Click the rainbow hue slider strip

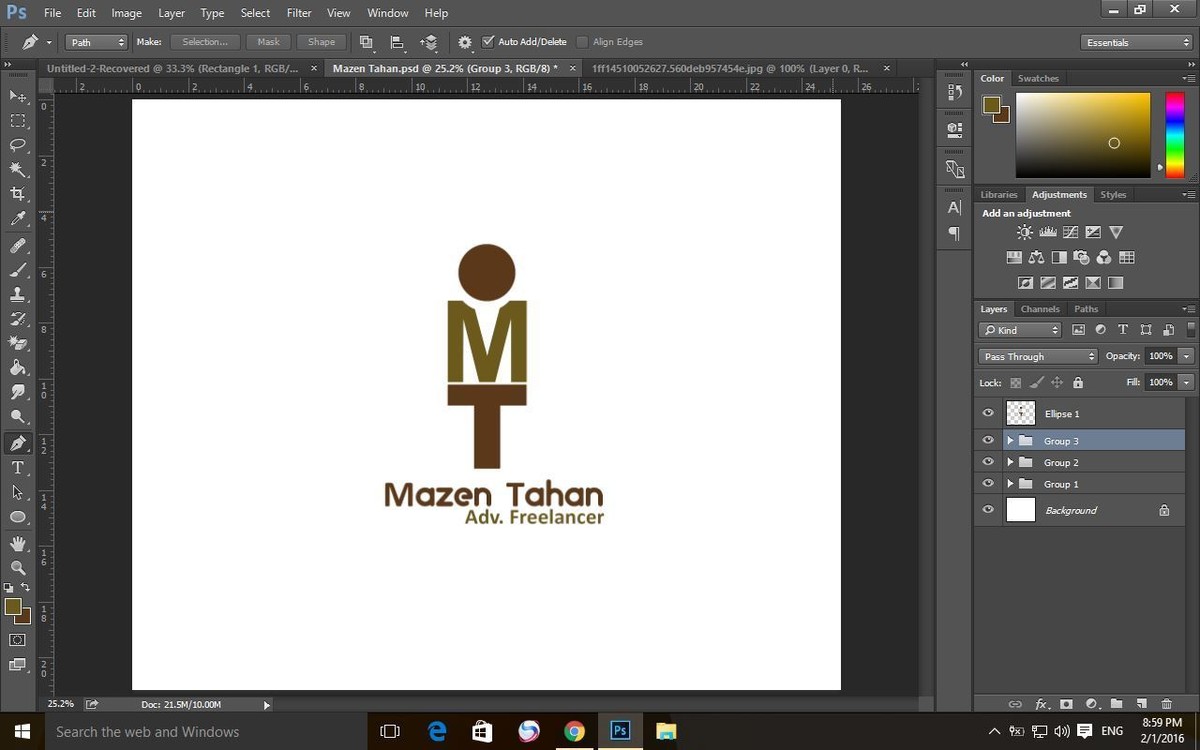point(1174,134)
